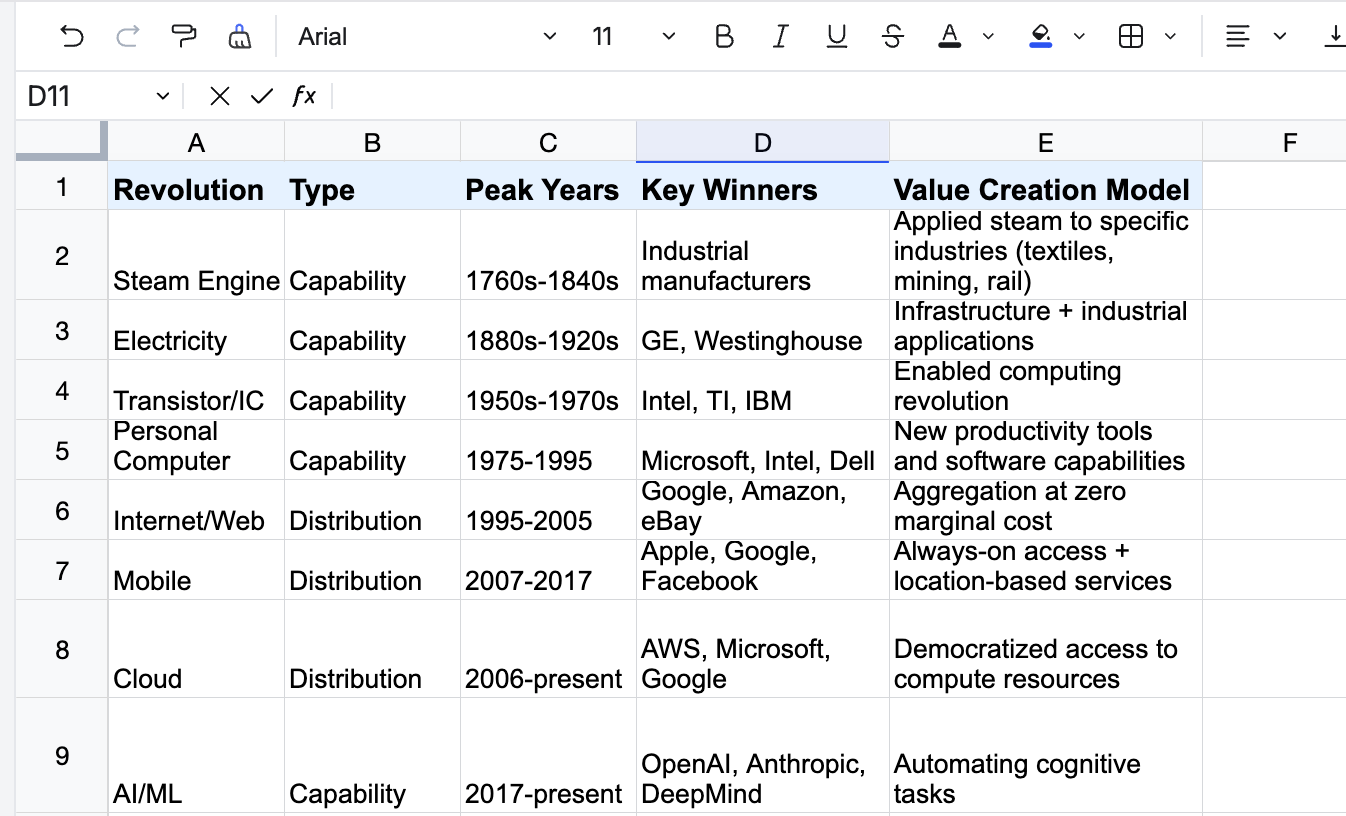
Task: Click into the formula bar input
Action: coord(838,96)
